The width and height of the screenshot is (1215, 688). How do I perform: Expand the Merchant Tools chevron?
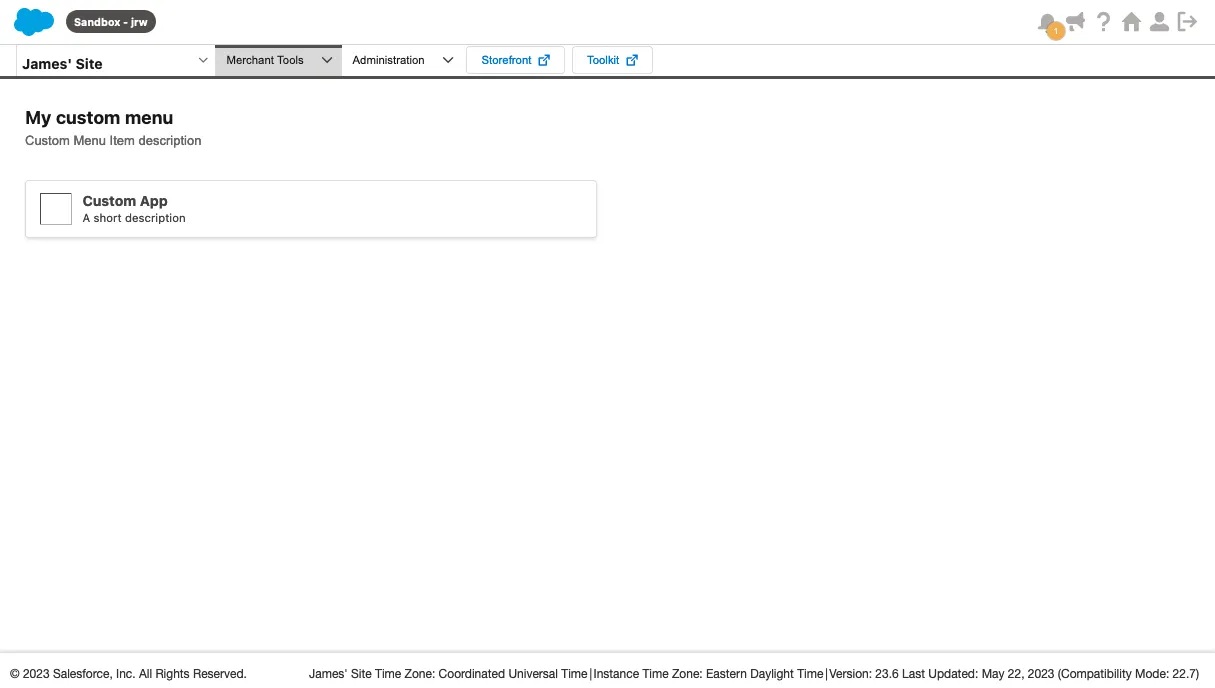(326, 60)
